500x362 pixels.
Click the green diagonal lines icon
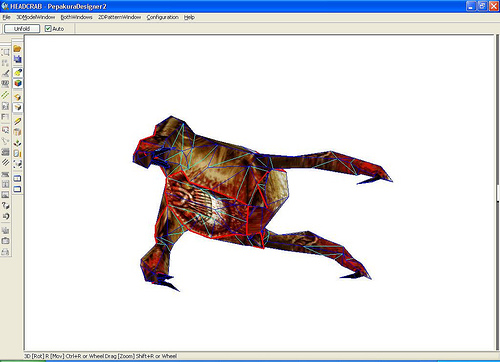pyautogui.click(x=5, y=95)
